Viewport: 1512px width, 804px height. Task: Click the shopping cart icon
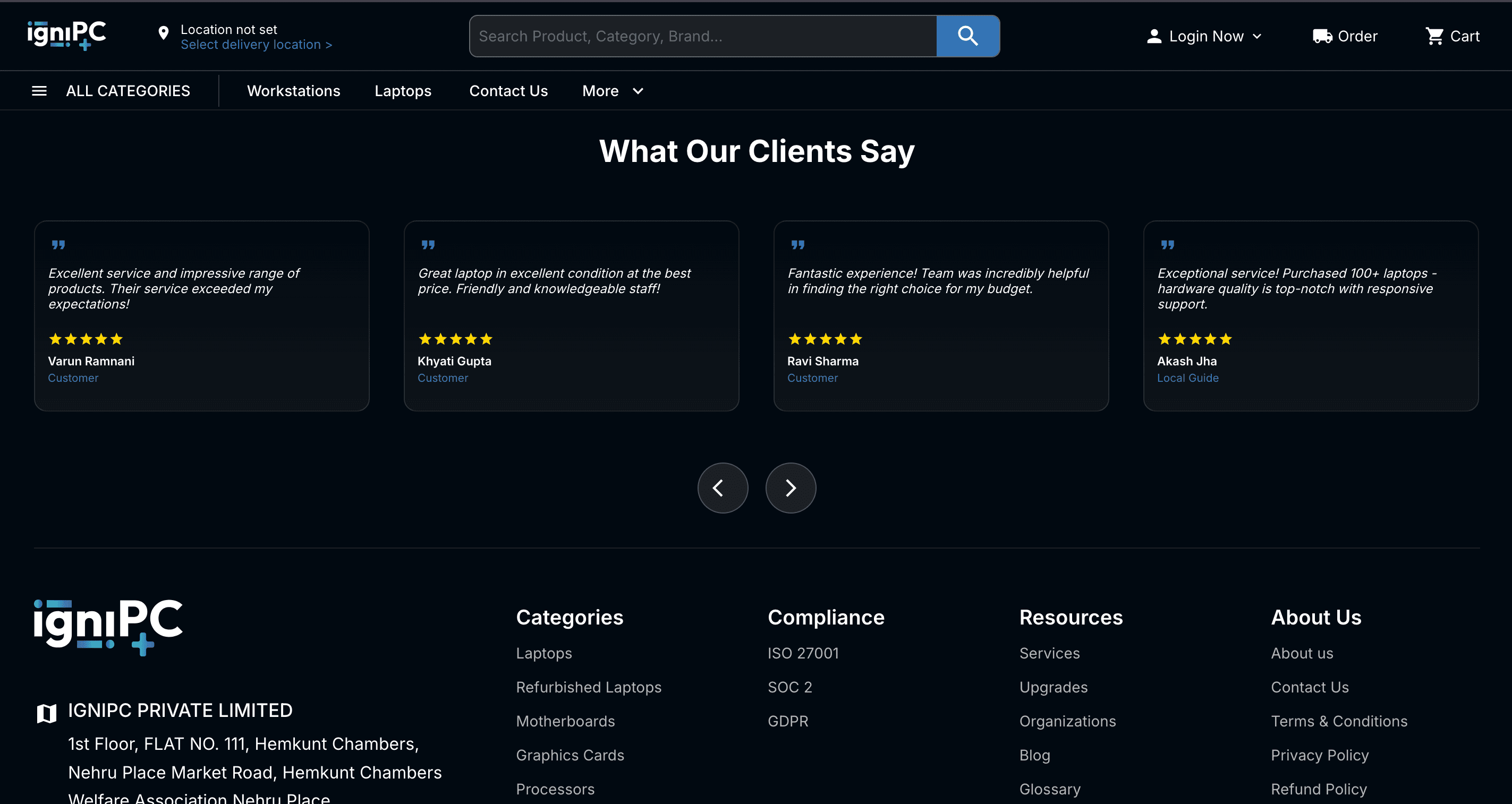[1434, 37]
